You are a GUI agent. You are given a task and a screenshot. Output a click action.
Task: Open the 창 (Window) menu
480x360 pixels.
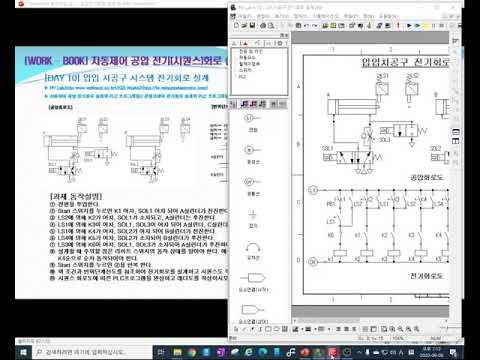[x=369, y=16]
